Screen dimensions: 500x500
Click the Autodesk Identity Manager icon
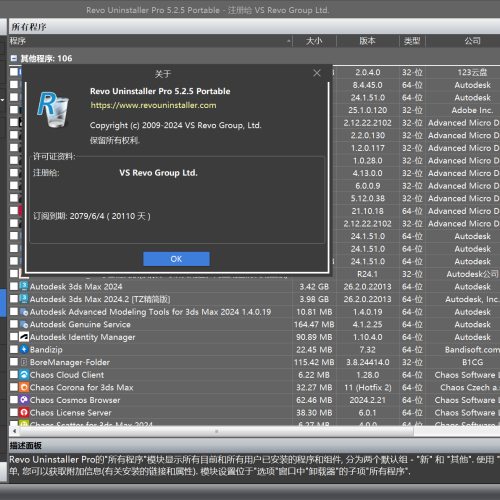click(x=24, y=337)
